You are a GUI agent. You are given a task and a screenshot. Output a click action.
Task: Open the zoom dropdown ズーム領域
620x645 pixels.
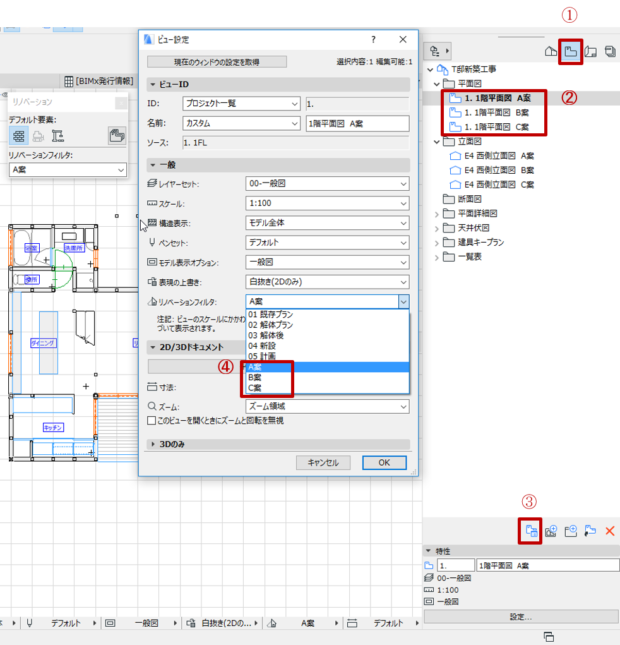click(x=327, y=406)
